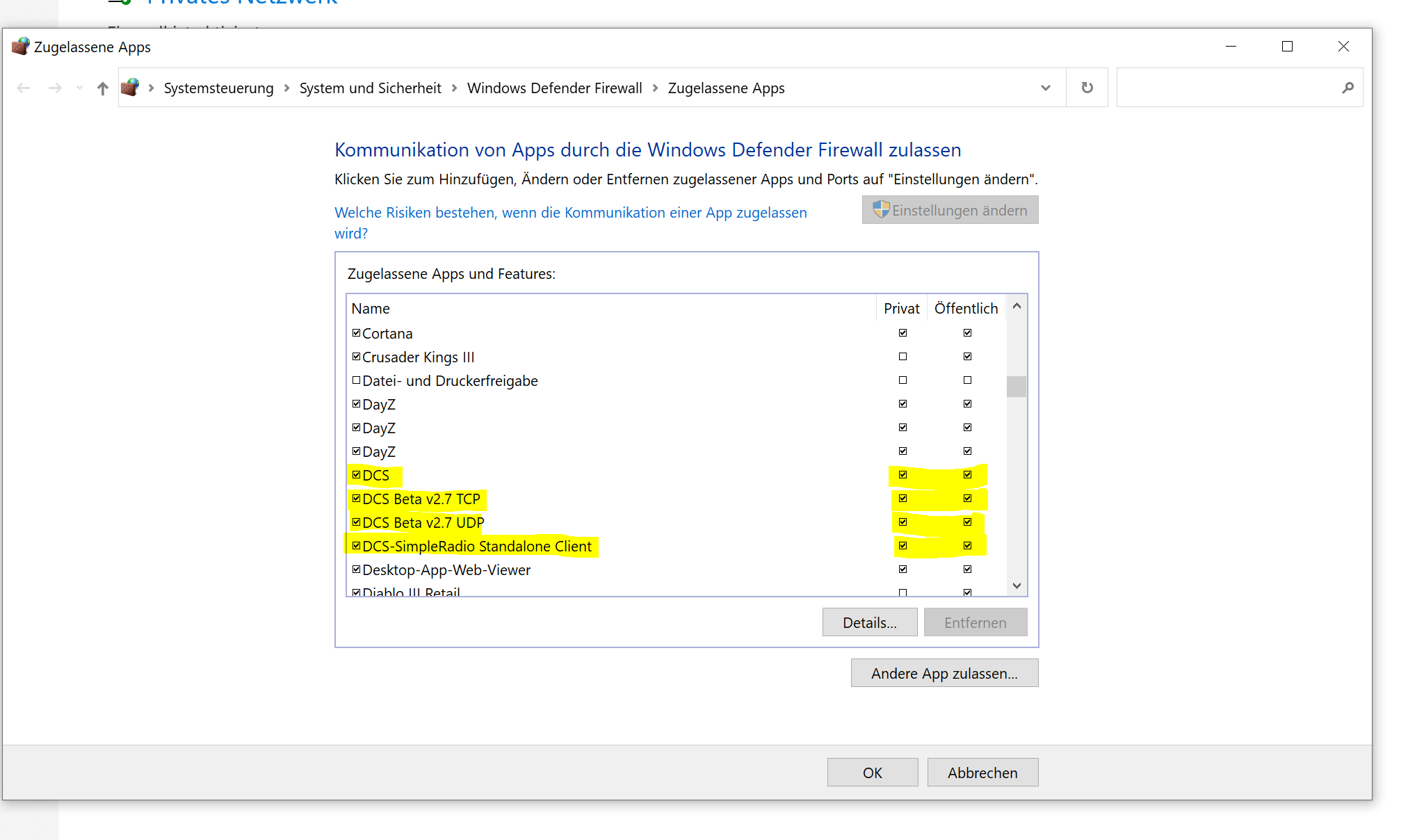1408x840 pixels.
Task: Select the Crusader Kings III entry
Action: [x=419, y=357]
